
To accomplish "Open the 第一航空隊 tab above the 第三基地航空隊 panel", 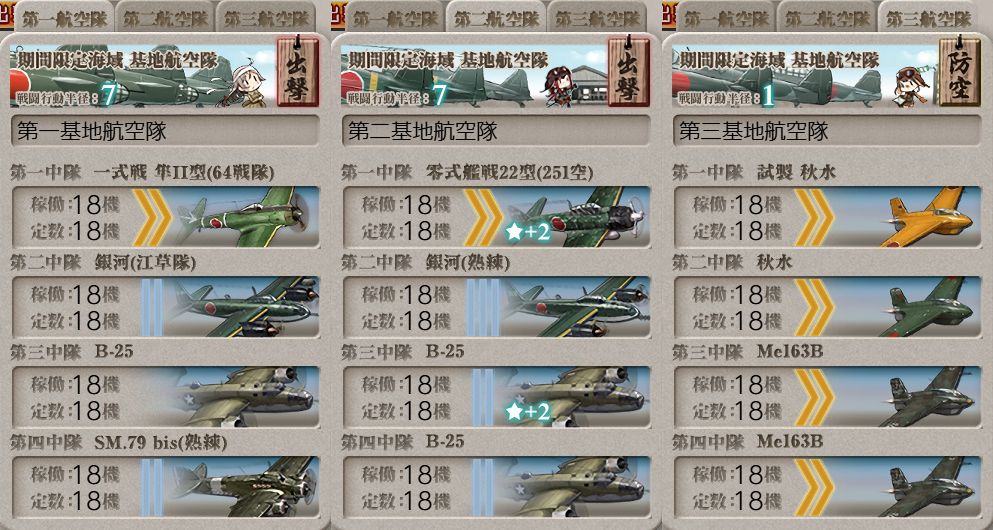I will 727,18.
